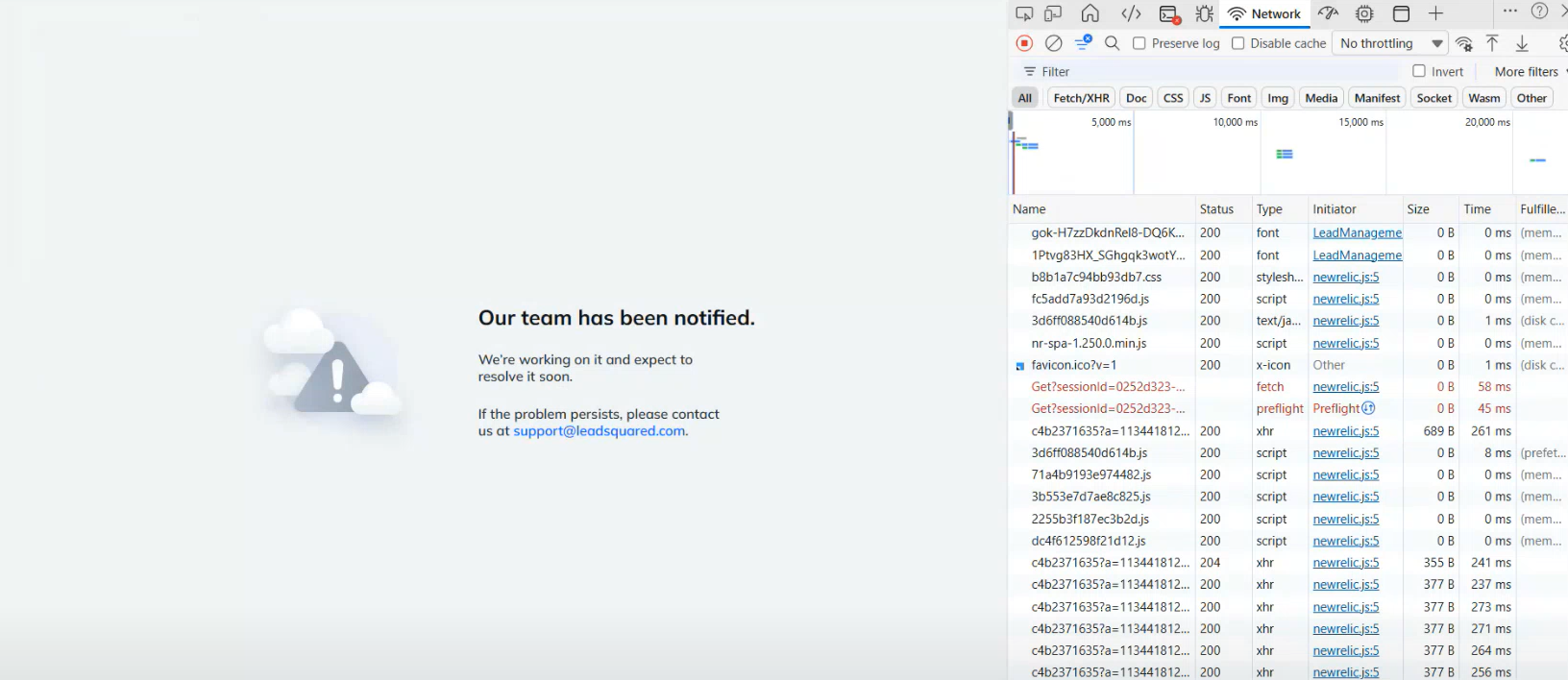Open the No throttling dropdown
Image resolution: width=1568 pixels, height=680 pixels.
coord(1390,43)
